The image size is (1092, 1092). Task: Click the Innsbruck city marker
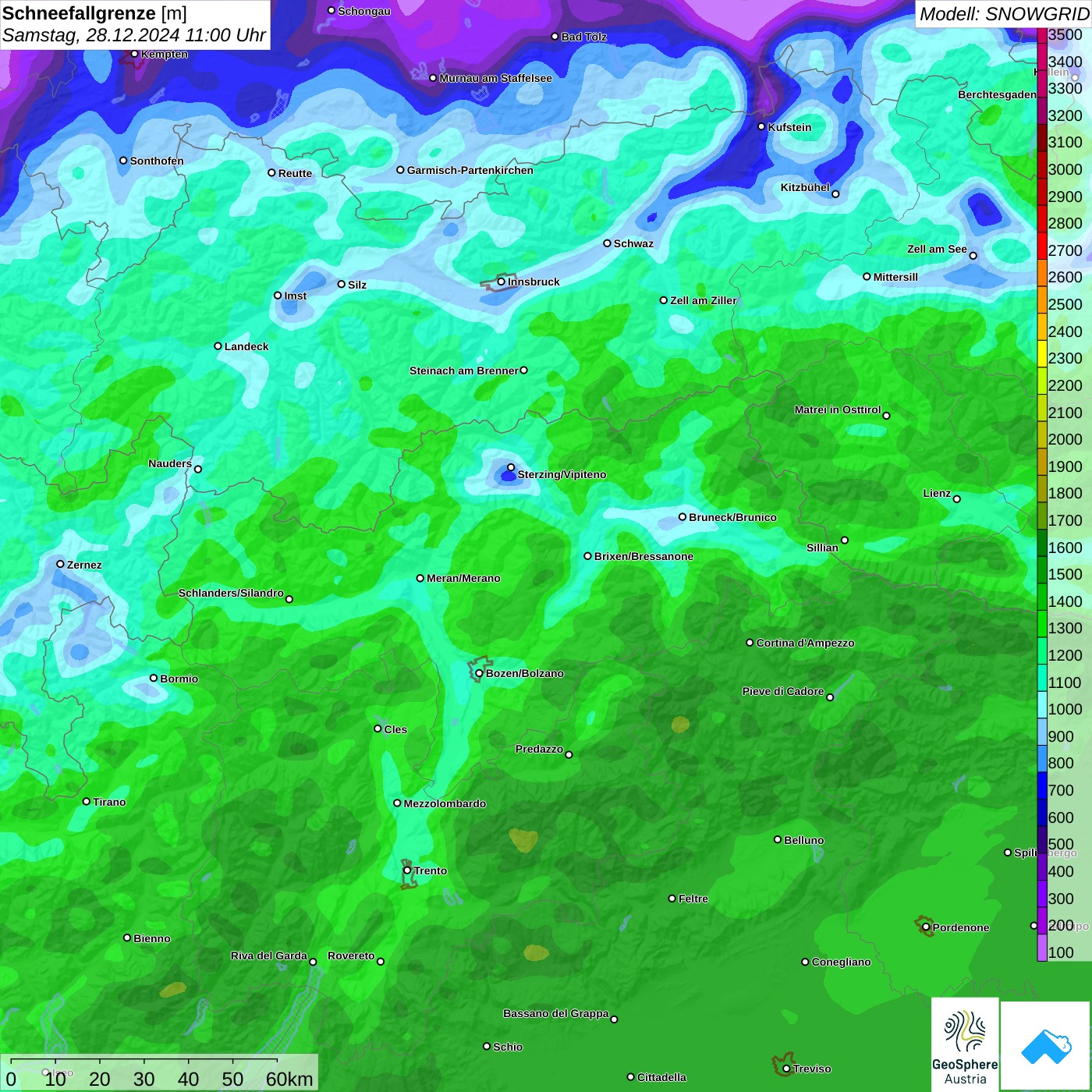[502, 282]
